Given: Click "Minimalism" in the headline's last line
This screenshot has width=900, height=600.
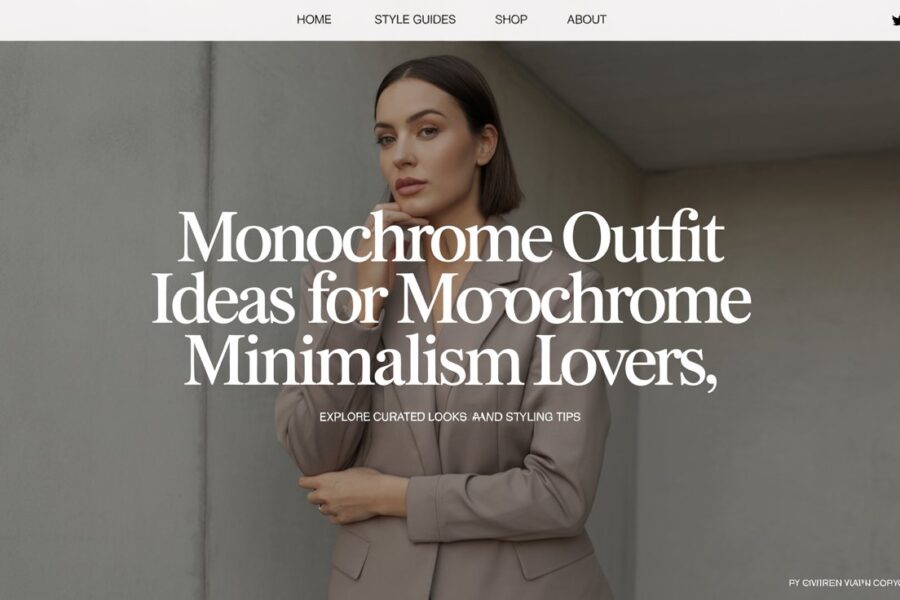Looking at the screenshot, I should (353, 361).
